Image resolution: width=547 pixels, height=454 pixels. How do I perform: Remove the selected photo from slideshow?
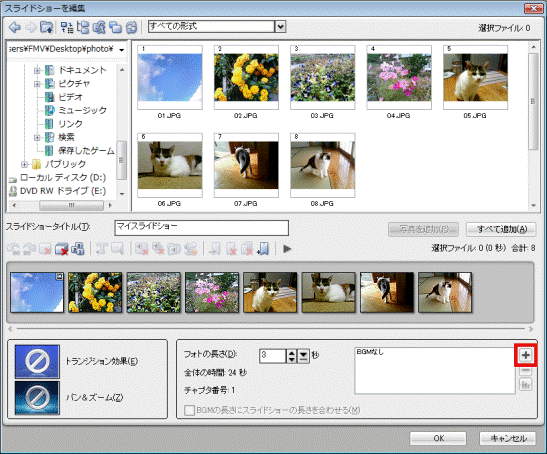point(45,249)
